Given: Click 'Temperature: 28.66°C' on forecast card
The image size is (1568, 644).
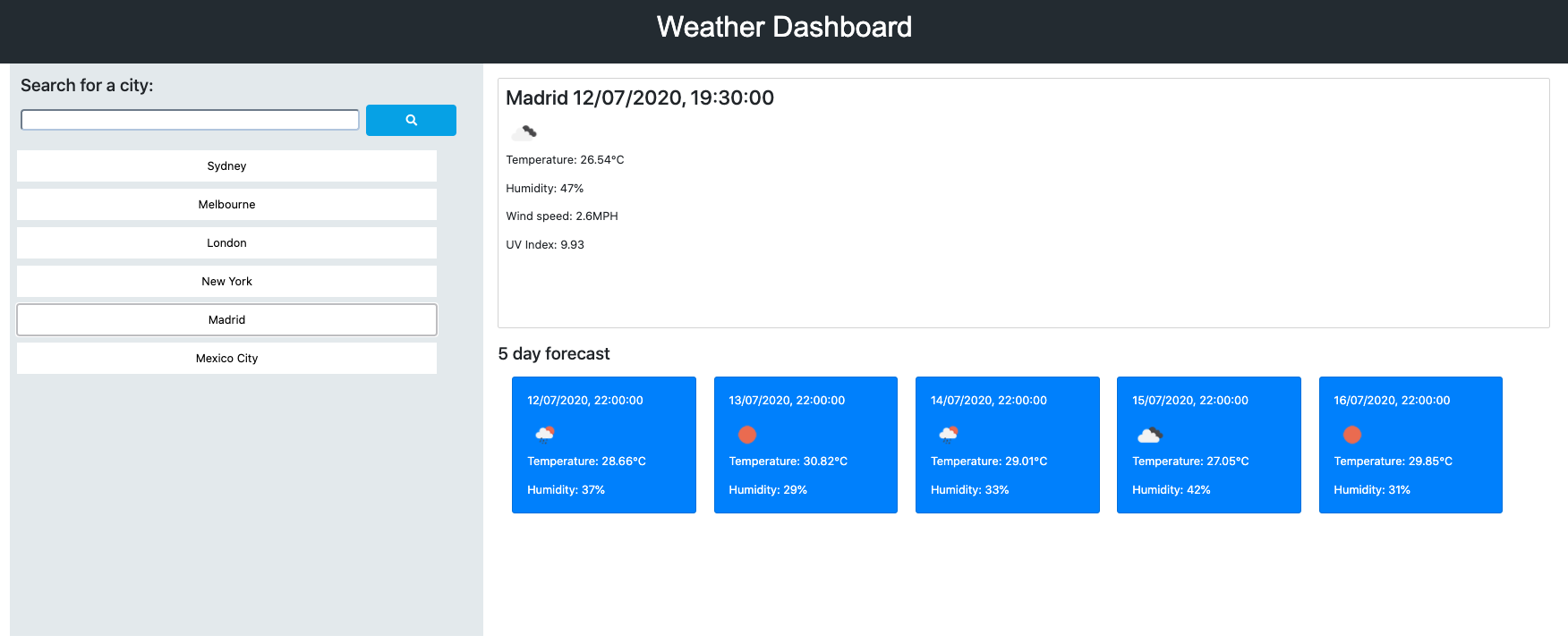Looking at the screenshot, I should pyautogui.click(x=586, y=462).
